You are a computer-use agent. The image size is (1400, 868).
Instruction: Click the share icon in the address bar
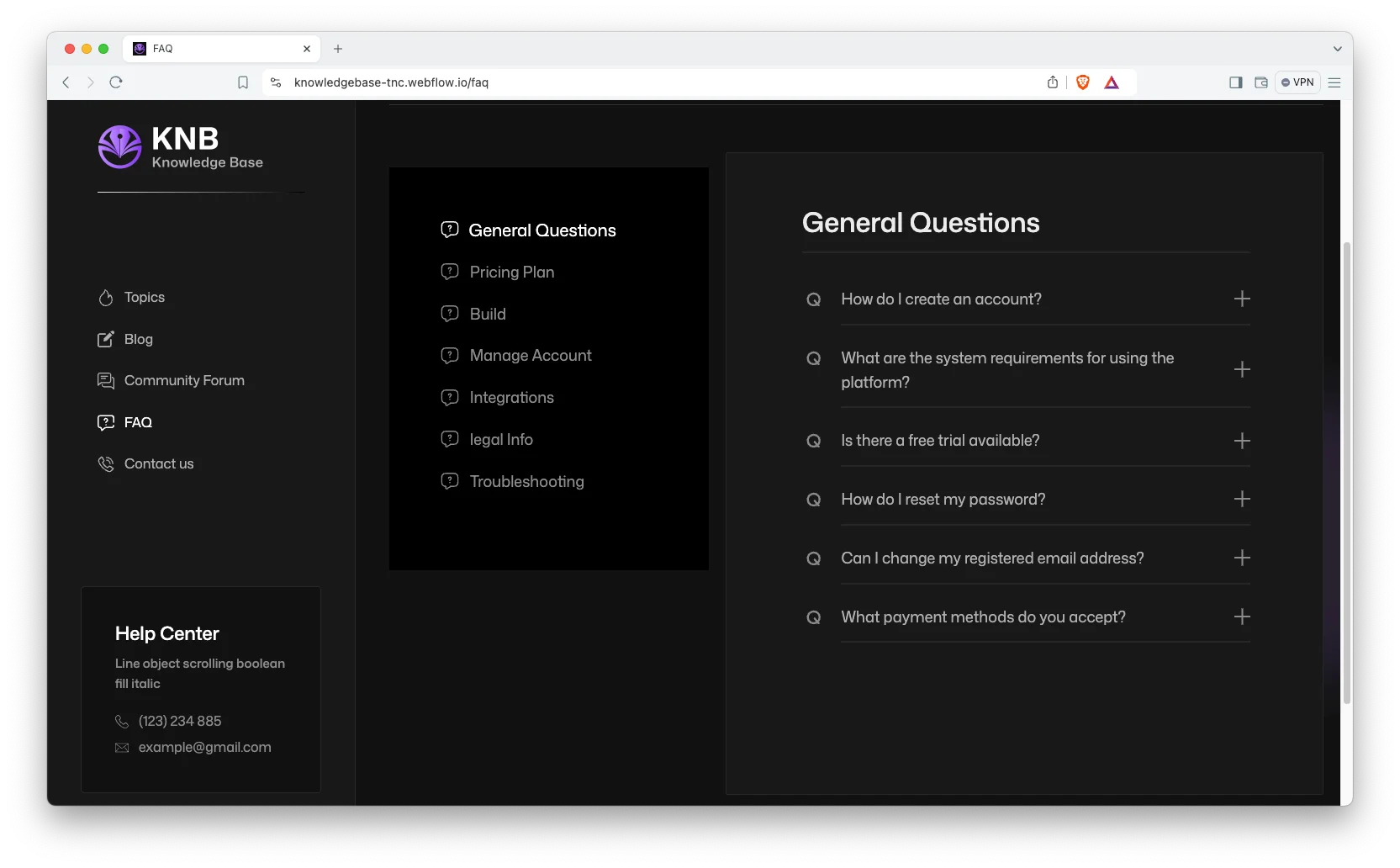point(1052,82)
